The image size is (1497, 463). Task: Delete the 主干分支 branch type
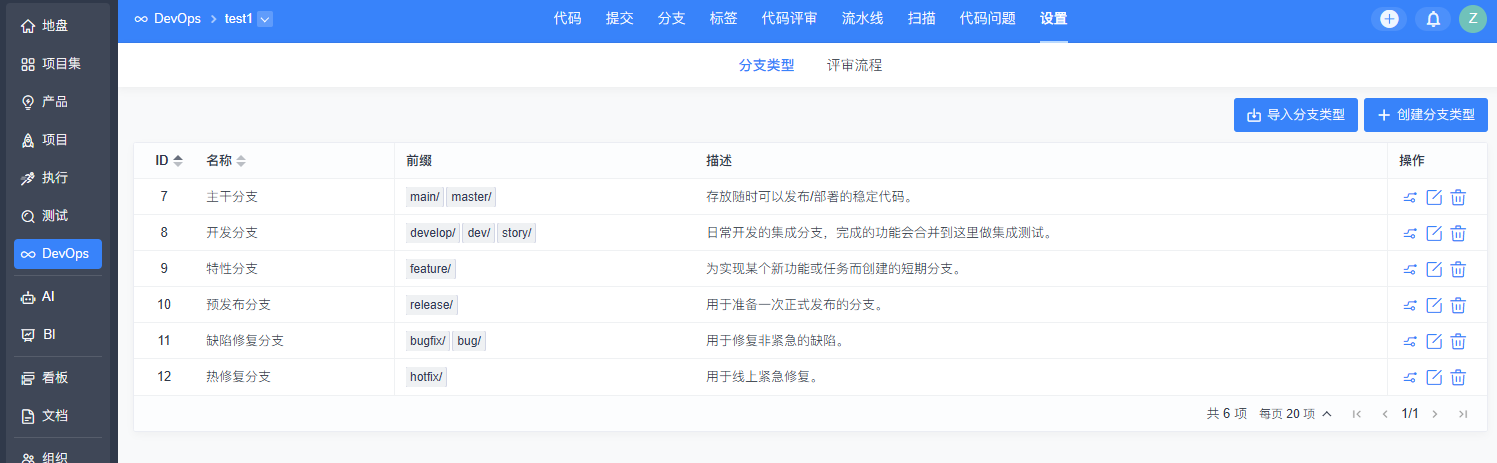pos(1458,197)
